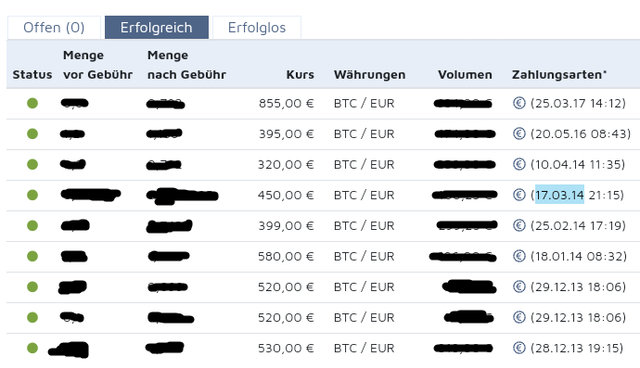Click the highlighted date 17.03.14
The width and height of the screenshot is (640, 368).
point(559,195)
